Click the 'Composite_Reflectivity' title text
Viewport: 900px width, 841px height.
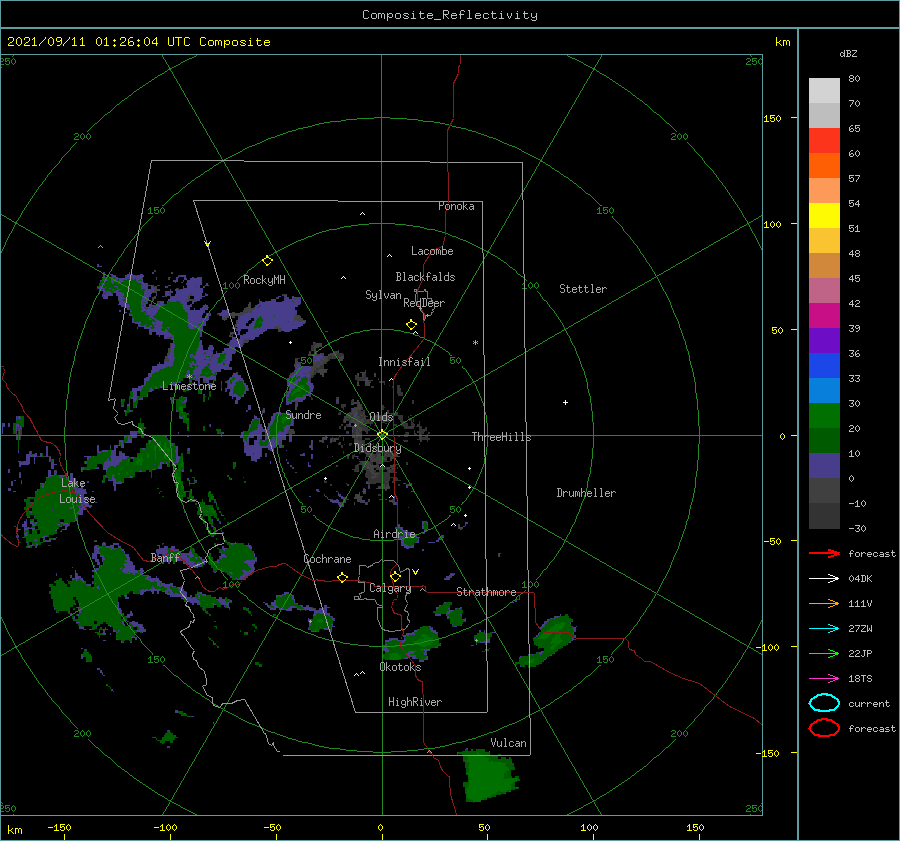(450, 15)
